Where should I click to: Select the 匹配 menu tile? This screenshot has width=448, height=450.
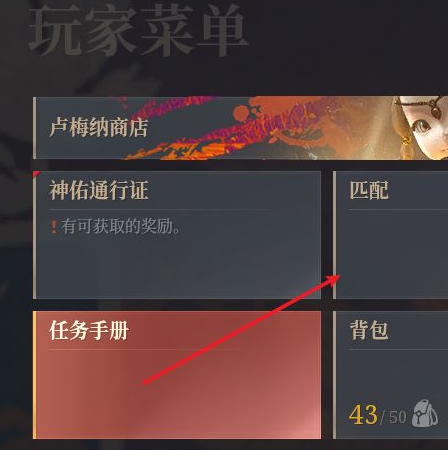pos(390,235)
